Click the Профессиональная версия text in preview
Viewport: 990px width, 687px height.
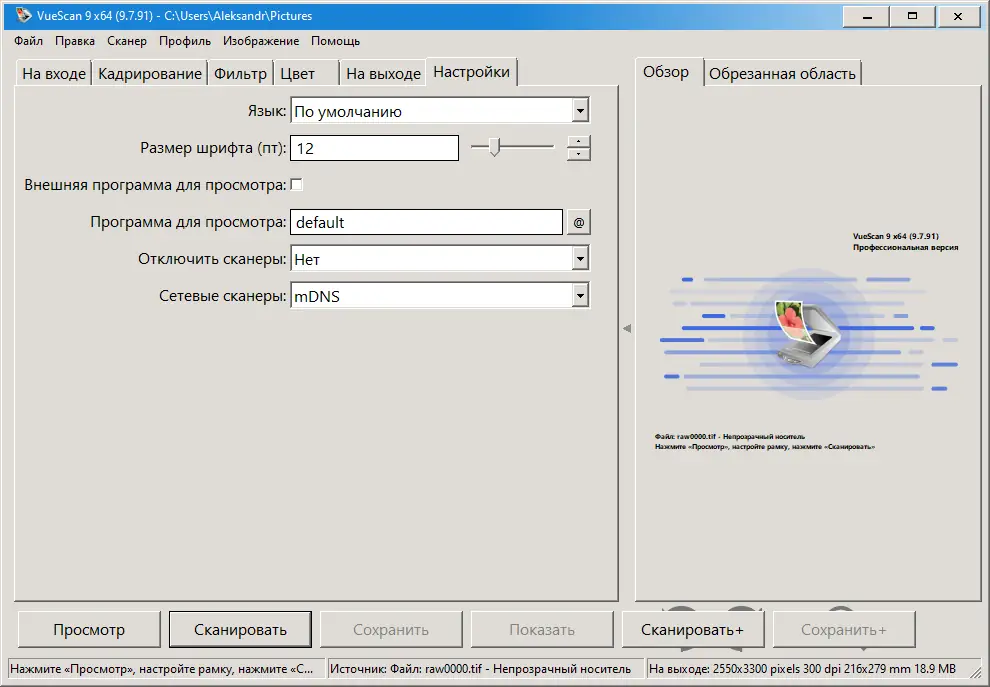click(905, 248)
